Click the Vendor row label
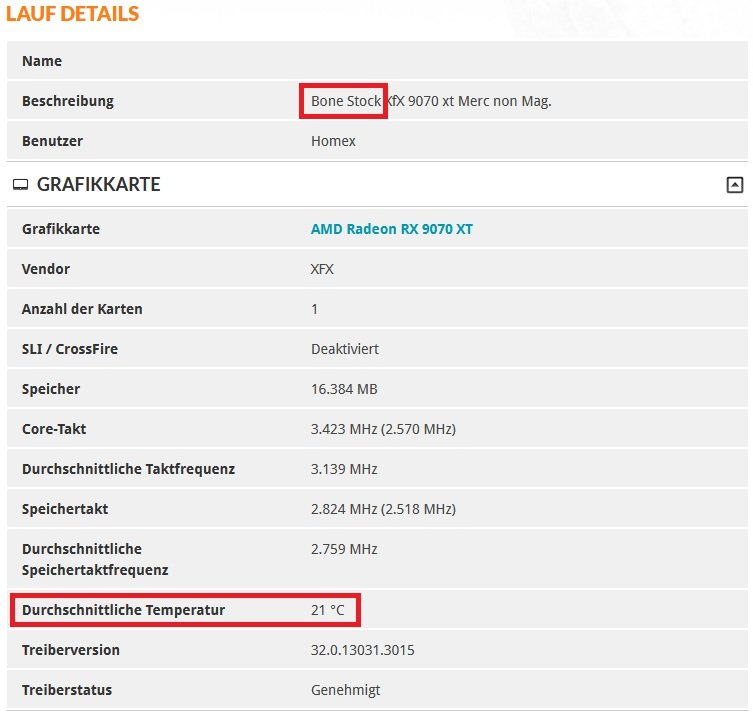Viewport: 753px width, 712px height. [x=46, y=269]
